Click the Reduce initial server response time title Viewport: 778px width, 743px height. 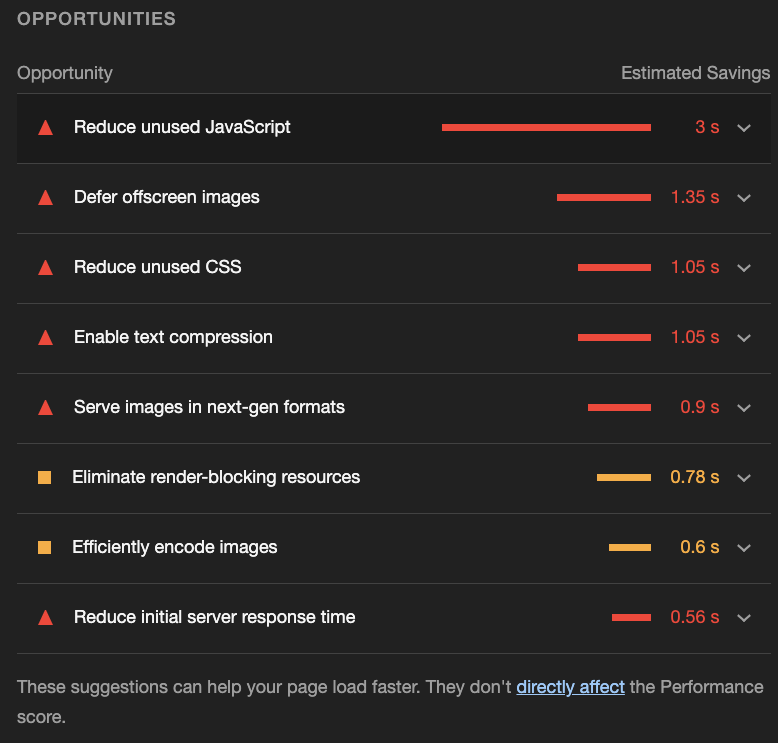(214, 617)
